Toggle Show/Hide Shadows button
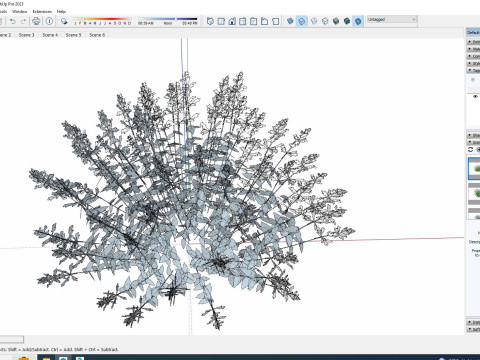This screenshot has height=360, width=480. 64,21
